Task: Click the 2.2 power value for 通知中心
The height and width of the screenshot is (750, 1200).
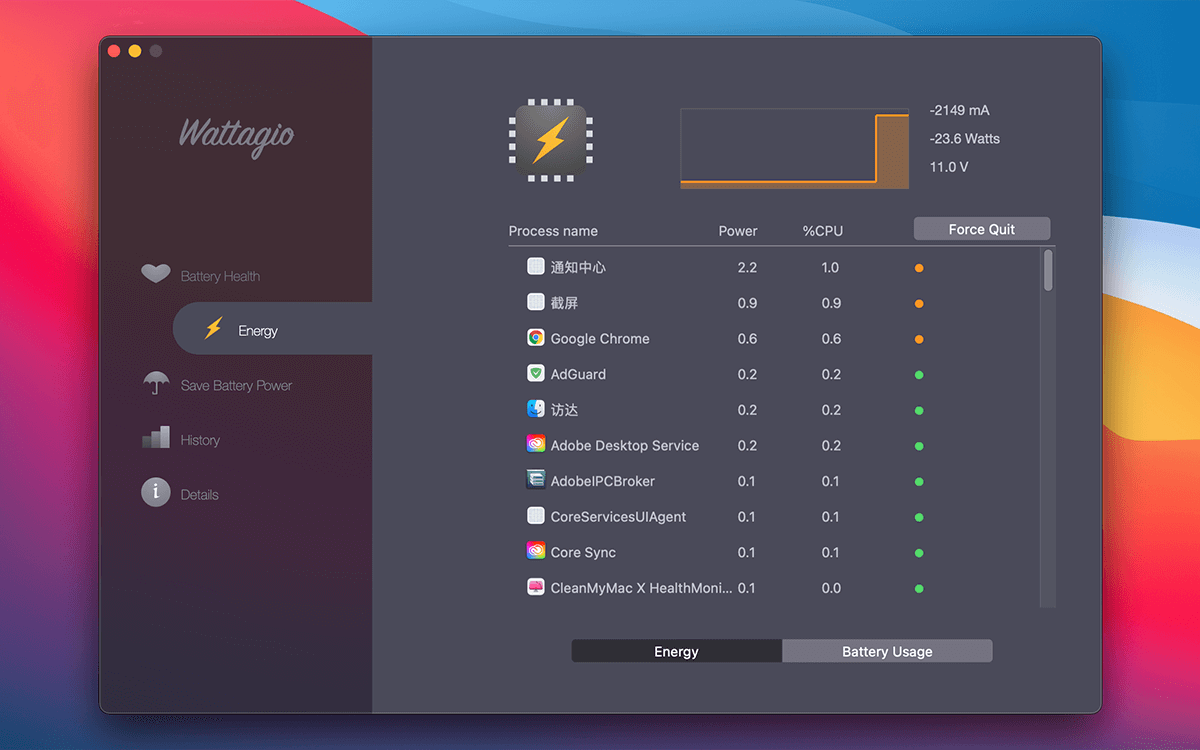Action: [747, 268]
